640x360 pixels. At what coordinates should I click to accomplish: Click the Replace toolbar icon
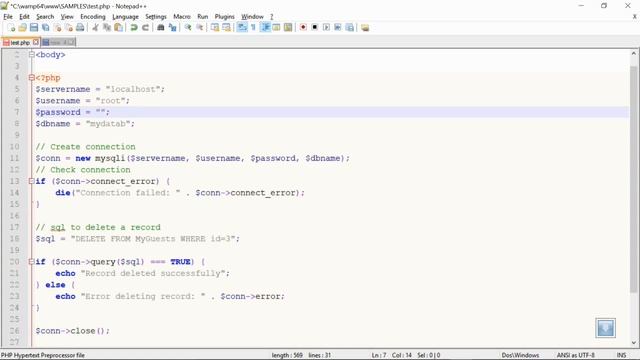[172, 27]
